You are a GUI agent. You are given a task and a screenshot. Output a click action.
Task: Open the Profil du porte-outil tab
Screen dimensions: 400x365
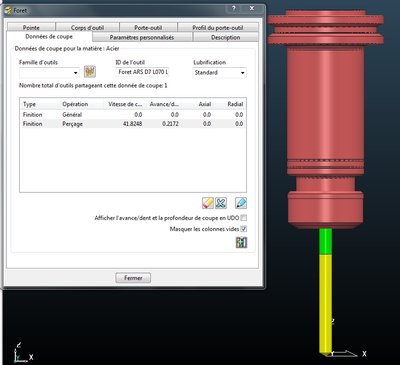click(218, 27)
